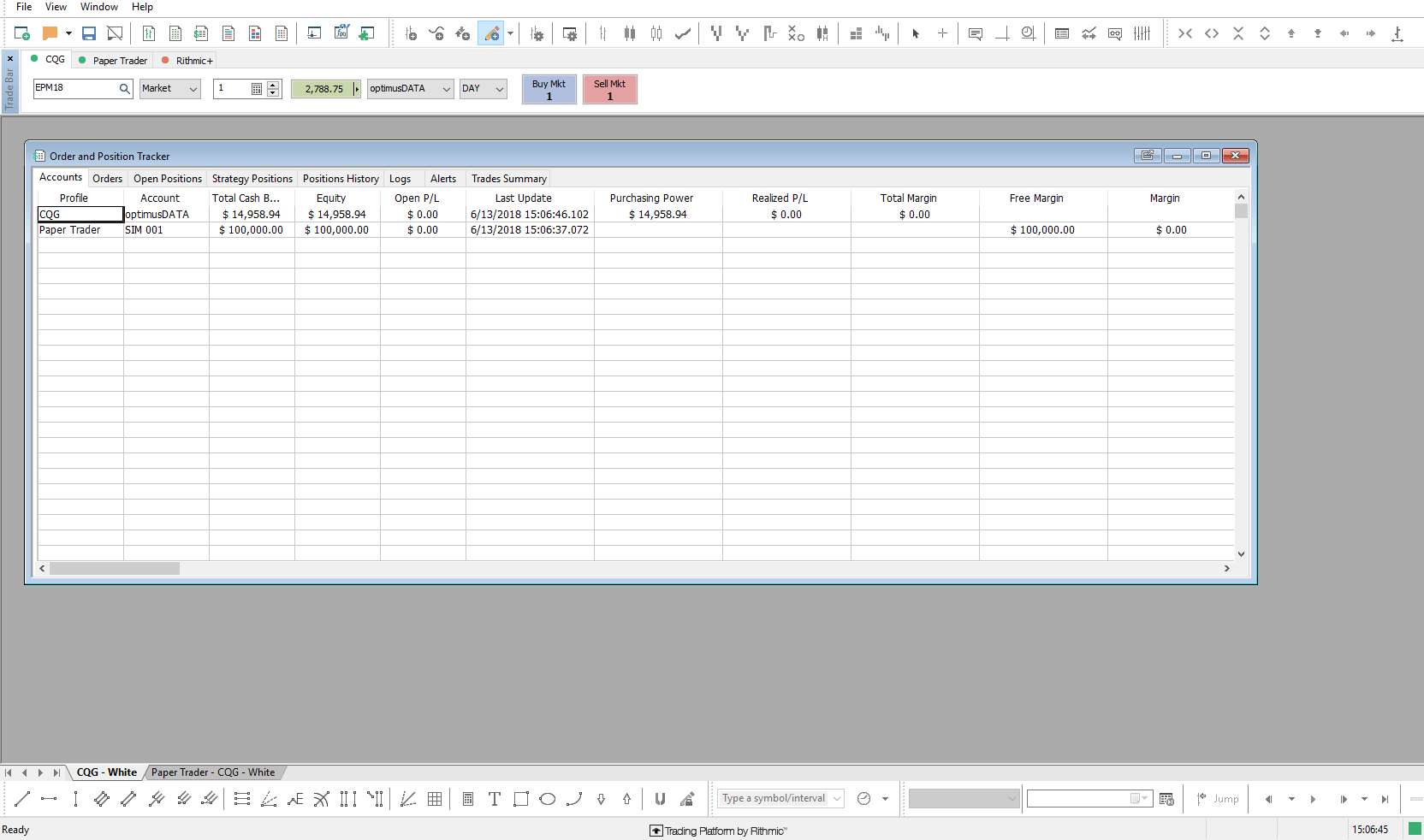The height and width of the screenshot is (840, 1424).
Task: Click the expand horizontally arrows icon
Action: [1212, 33]
